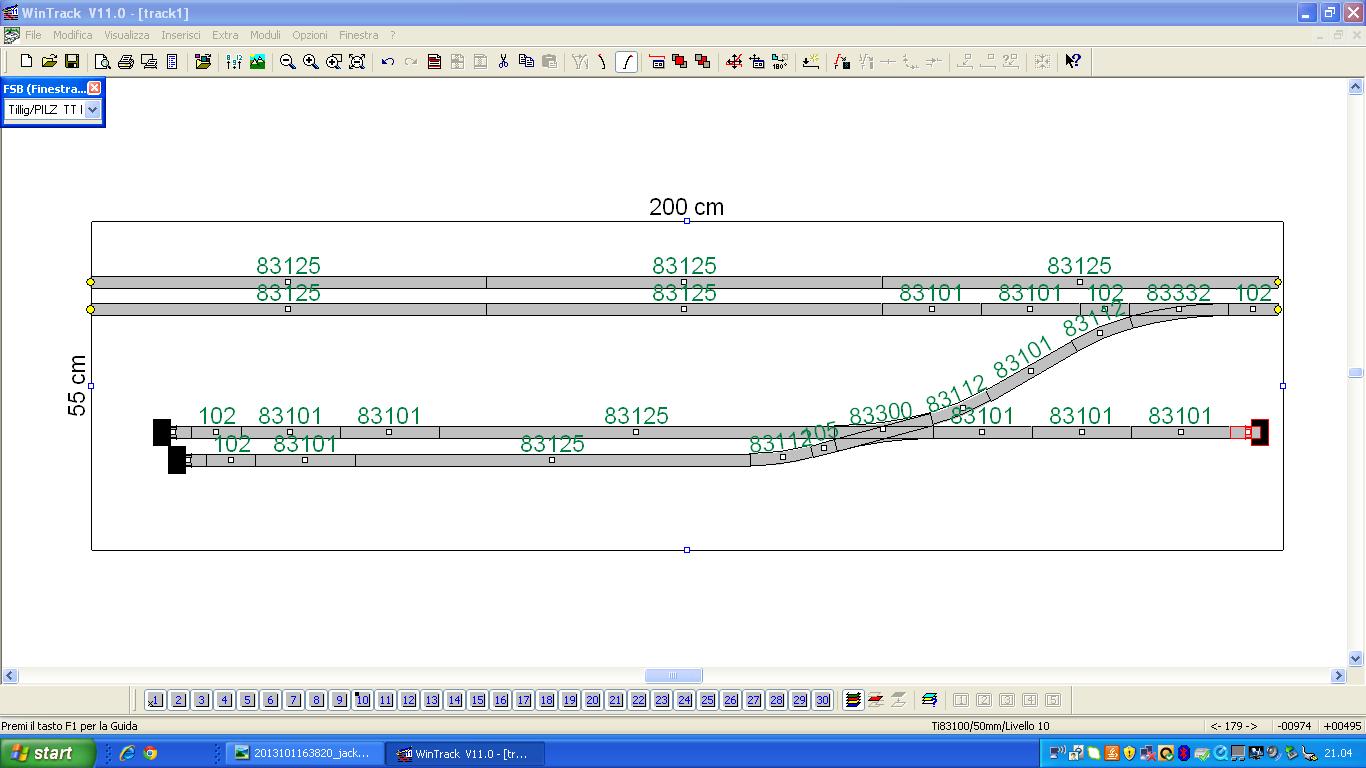Click the horizontal scrollbar thumb

(x=673, y=675)
